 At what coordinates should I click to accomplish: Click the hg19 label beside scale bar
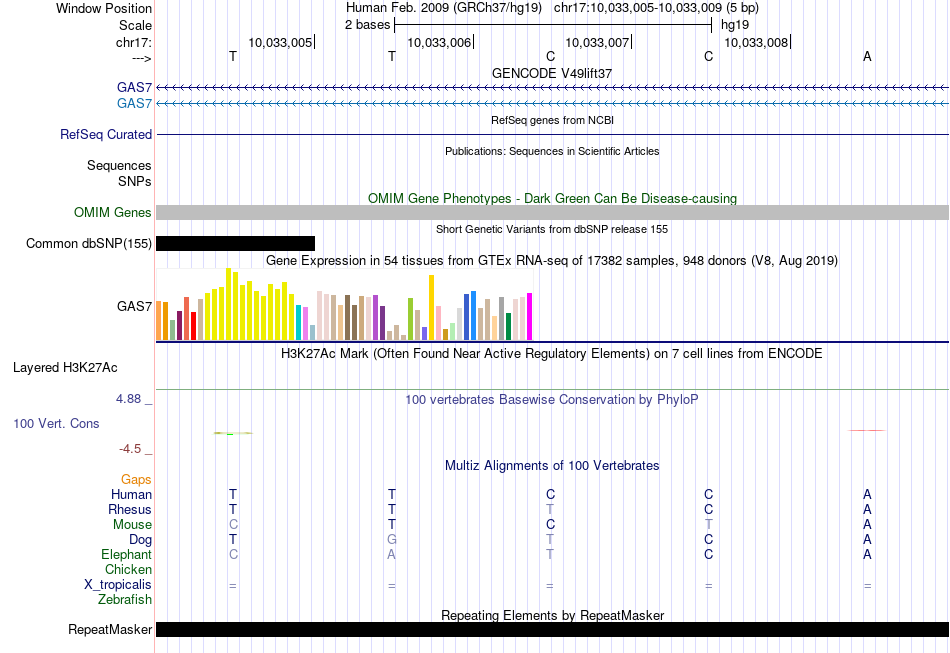(735, 25)
